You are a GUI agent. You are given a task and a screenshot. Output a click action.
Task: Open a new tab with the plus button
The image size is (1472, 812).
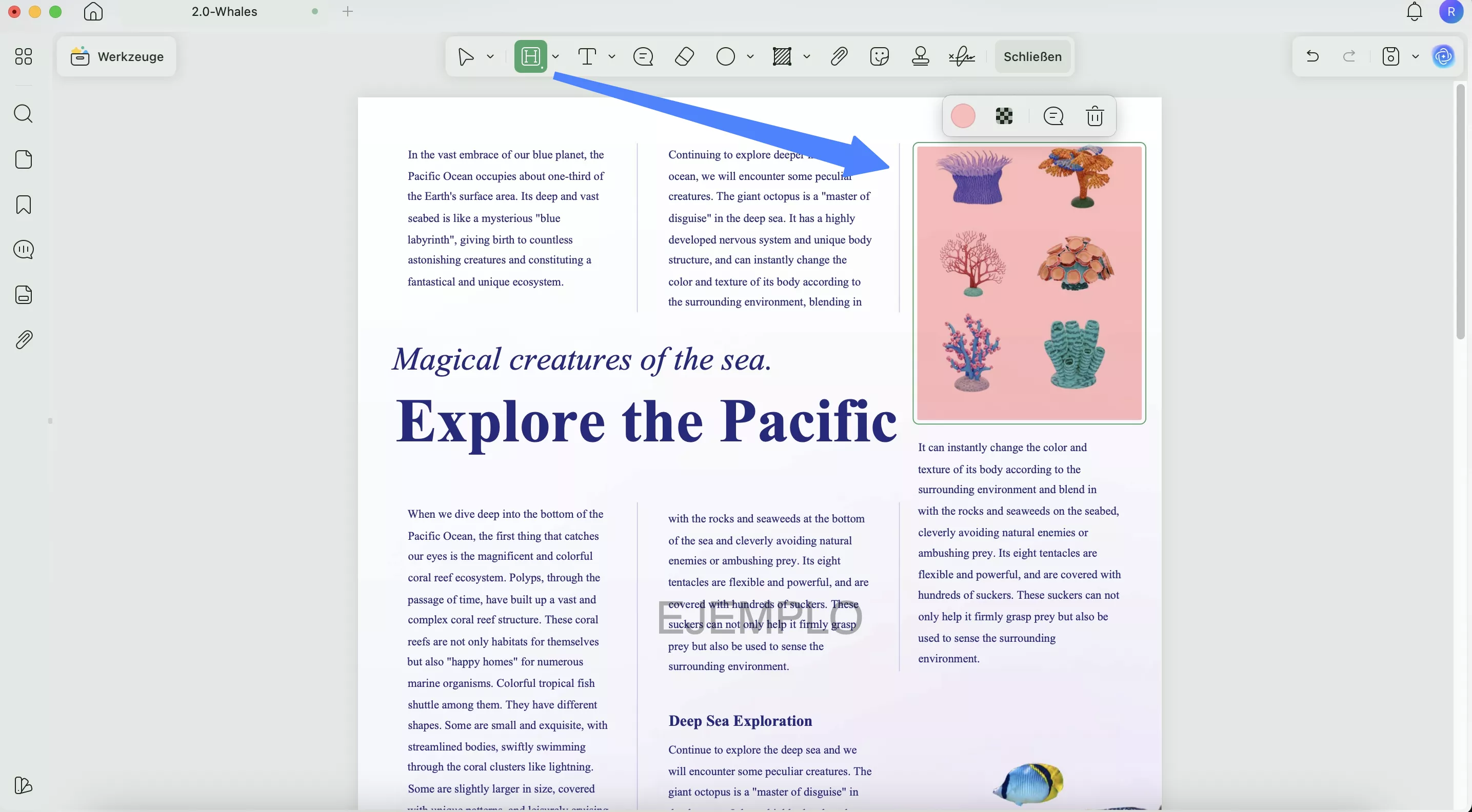(x=347, y=11)
